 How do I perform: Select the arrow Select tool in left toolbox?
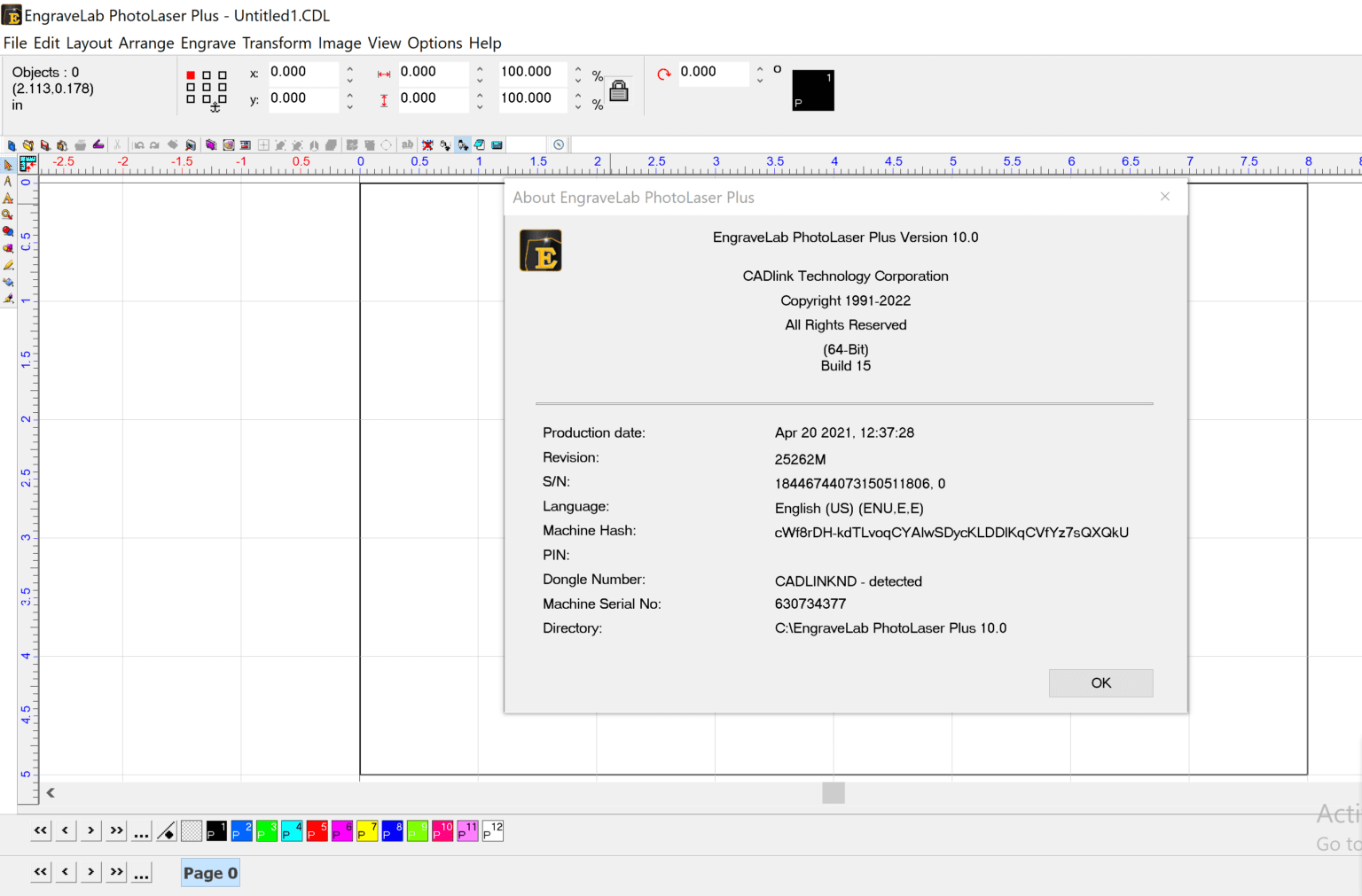click(x=8, y=165)
